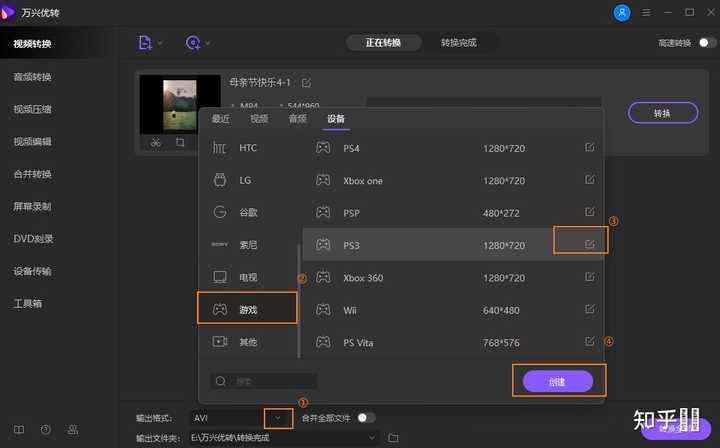The height and width of the screenshot is (448, 720).
Task: Select the PSP preset row
Action: [x=453, y=213]
